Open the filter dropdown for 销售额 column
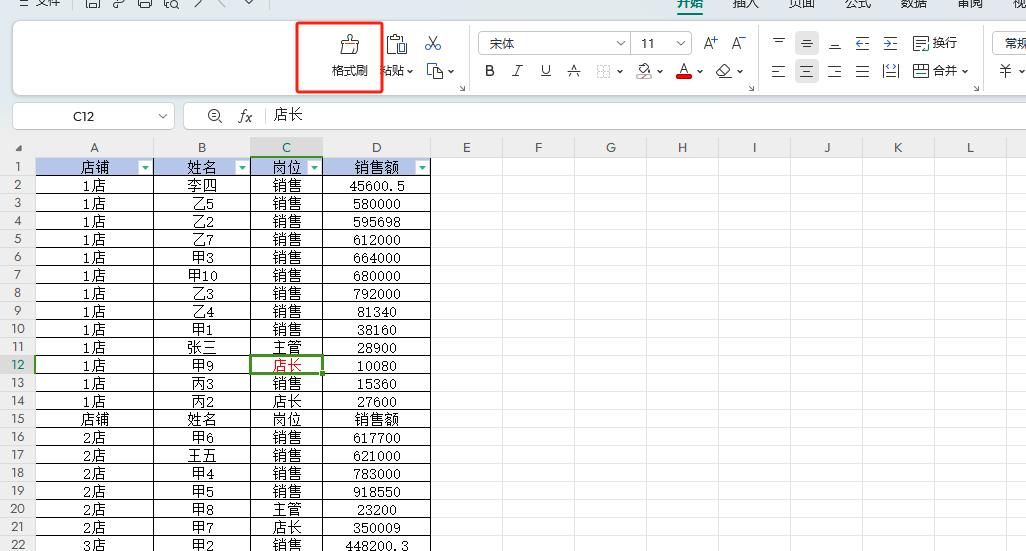Image resolution: width=1026 pixels, height=551 pixels. click(422, 168)
